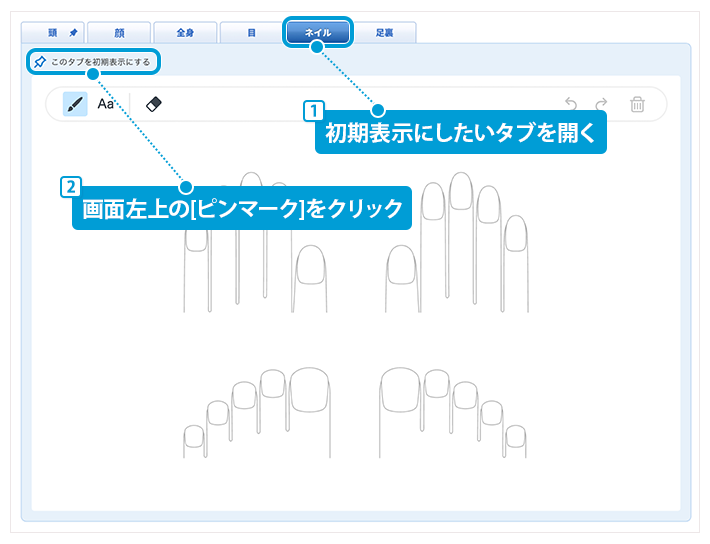
Task: Click the trash can delete icon
Action: coord(637,104)
